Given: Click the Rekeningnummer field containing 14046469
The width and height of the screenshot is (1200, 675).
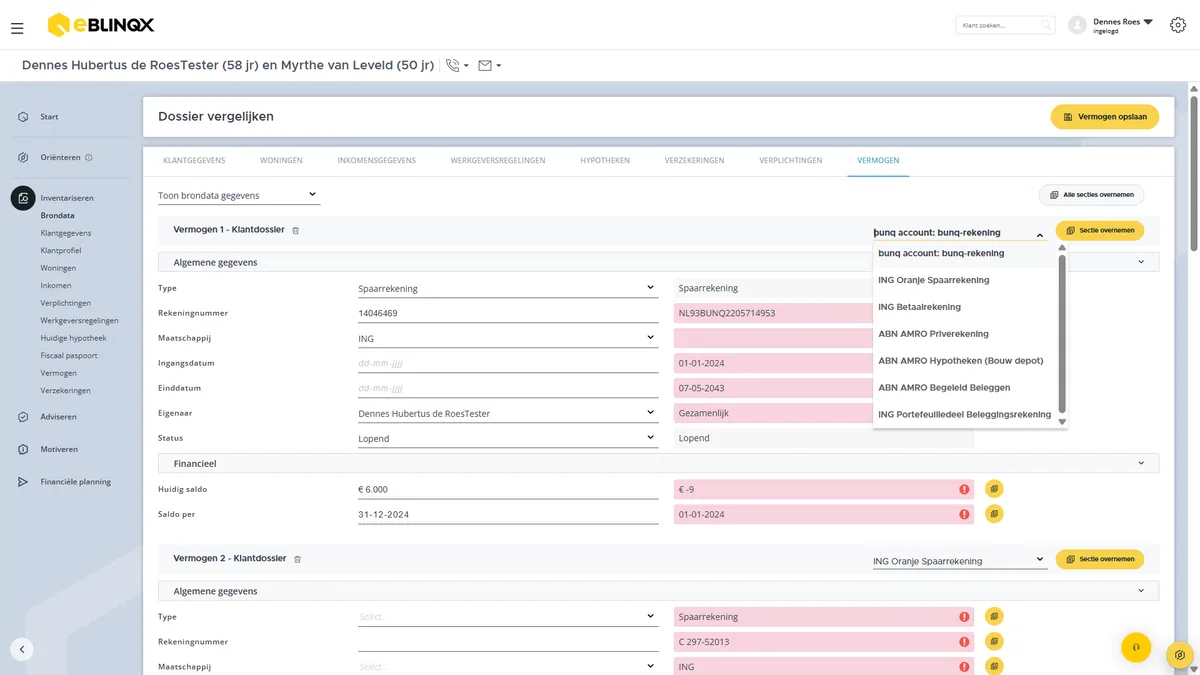Looking at the screenshot, I should 507,313.
